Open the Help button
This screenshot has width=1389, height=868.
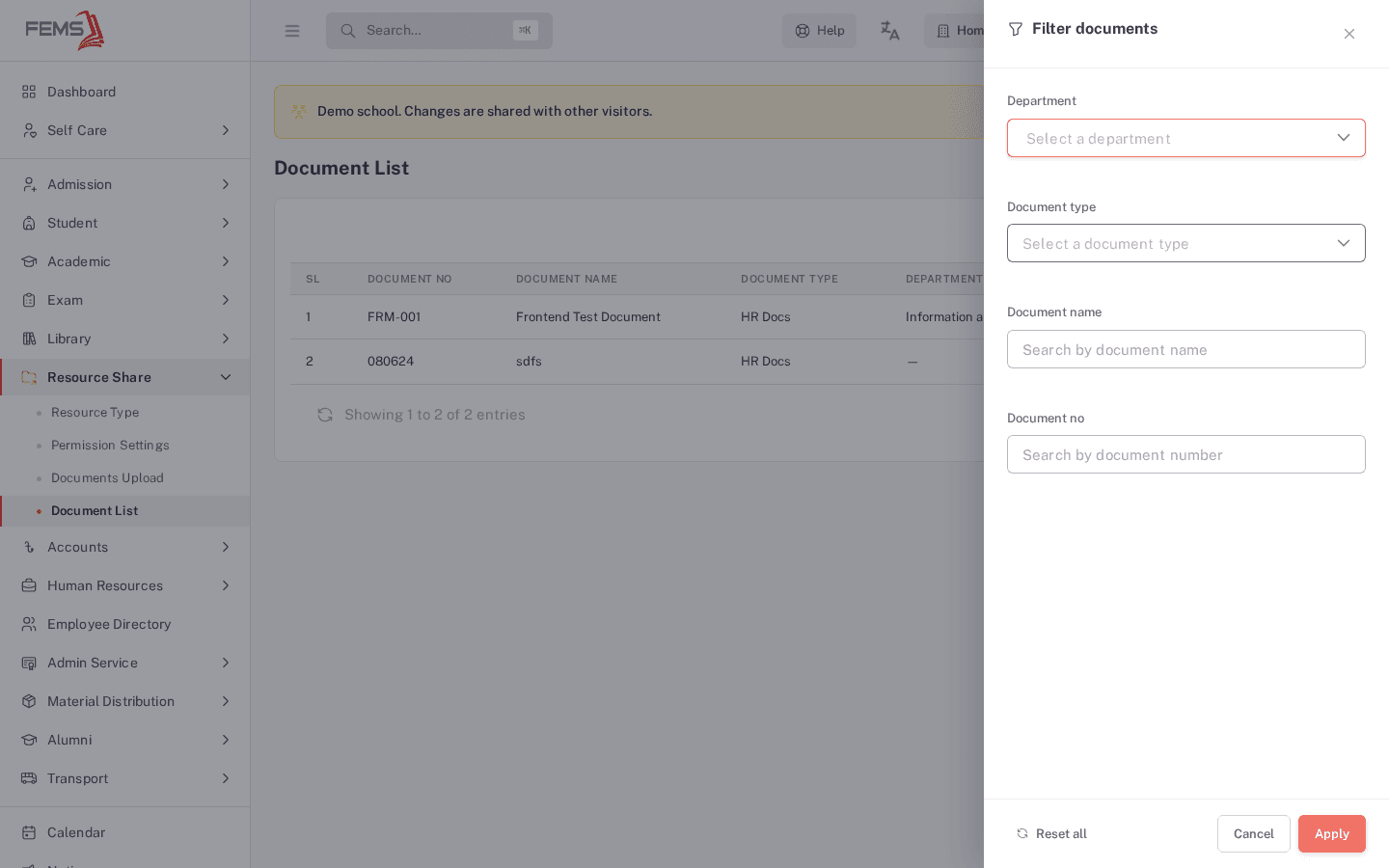(819, 31)
